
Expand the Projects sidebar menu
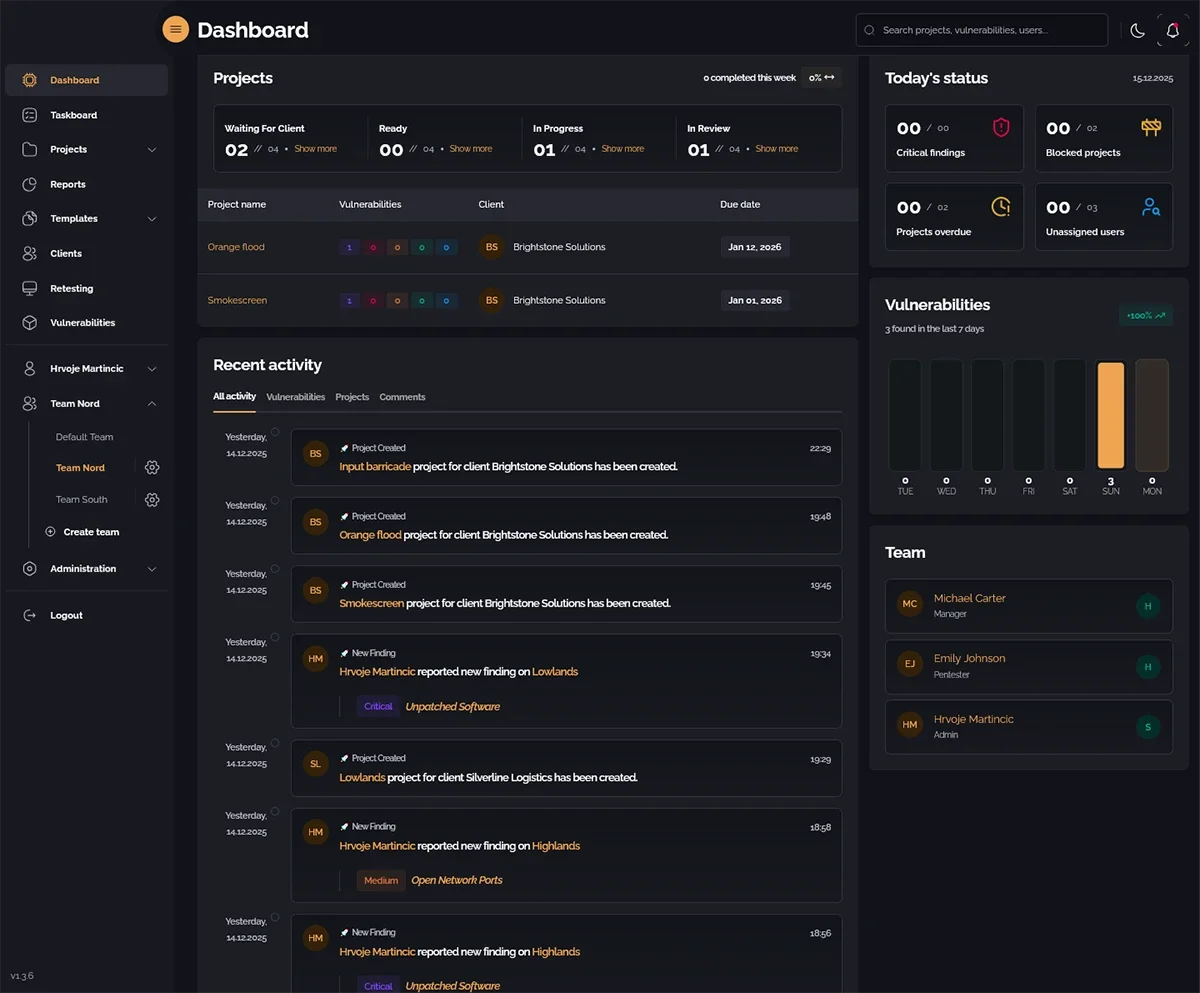[152, 150]
